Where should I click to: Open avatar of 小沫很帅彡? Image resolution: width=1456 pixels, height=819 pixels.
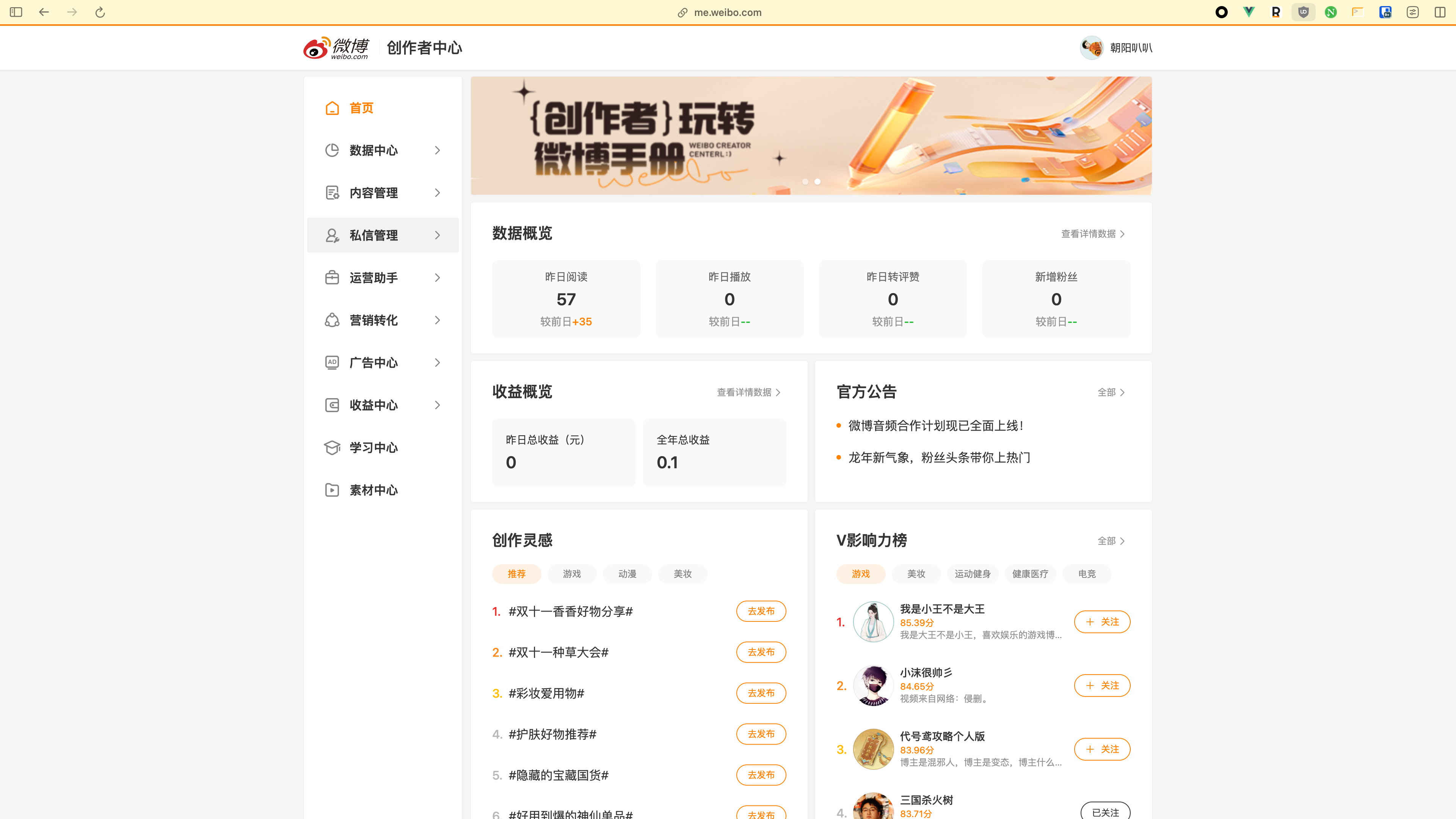[873, 686]
